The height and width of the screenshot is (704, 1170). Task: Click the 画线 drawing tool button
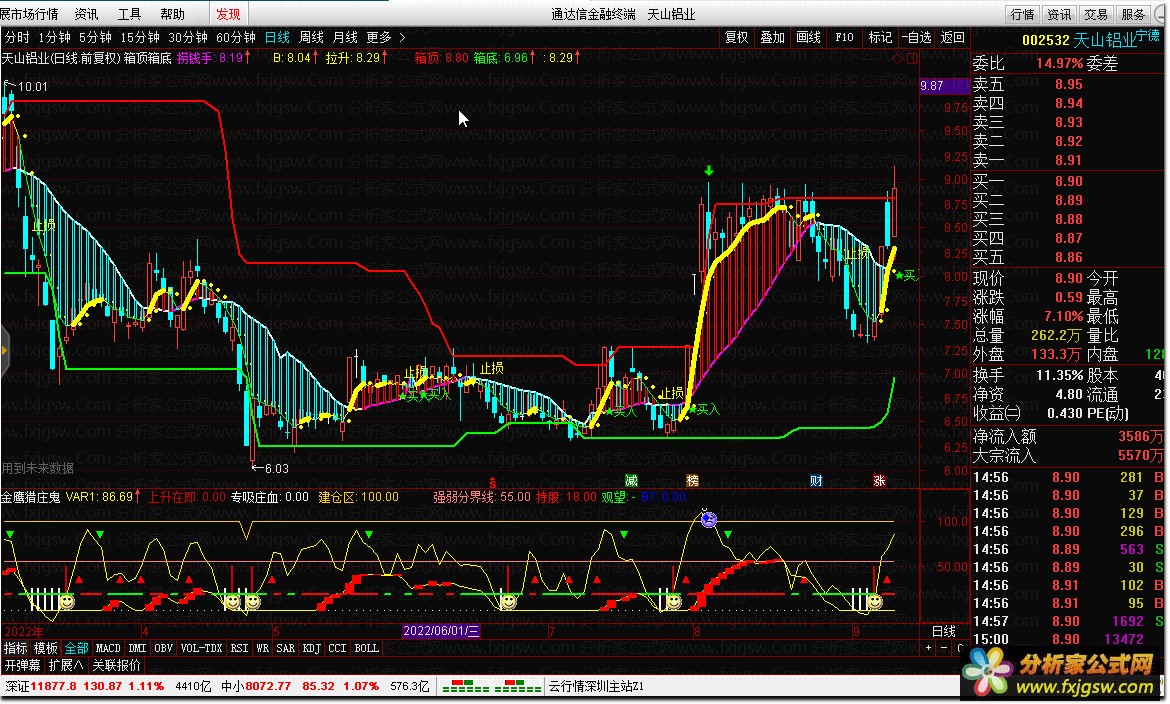point(808,37)
